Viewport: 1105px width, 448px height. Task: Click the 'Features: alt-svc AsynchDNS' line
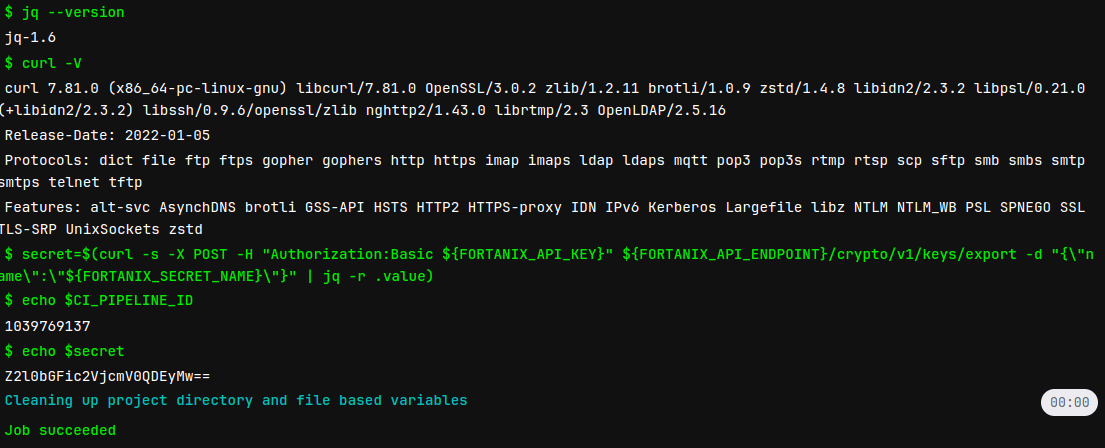point(545,208)
